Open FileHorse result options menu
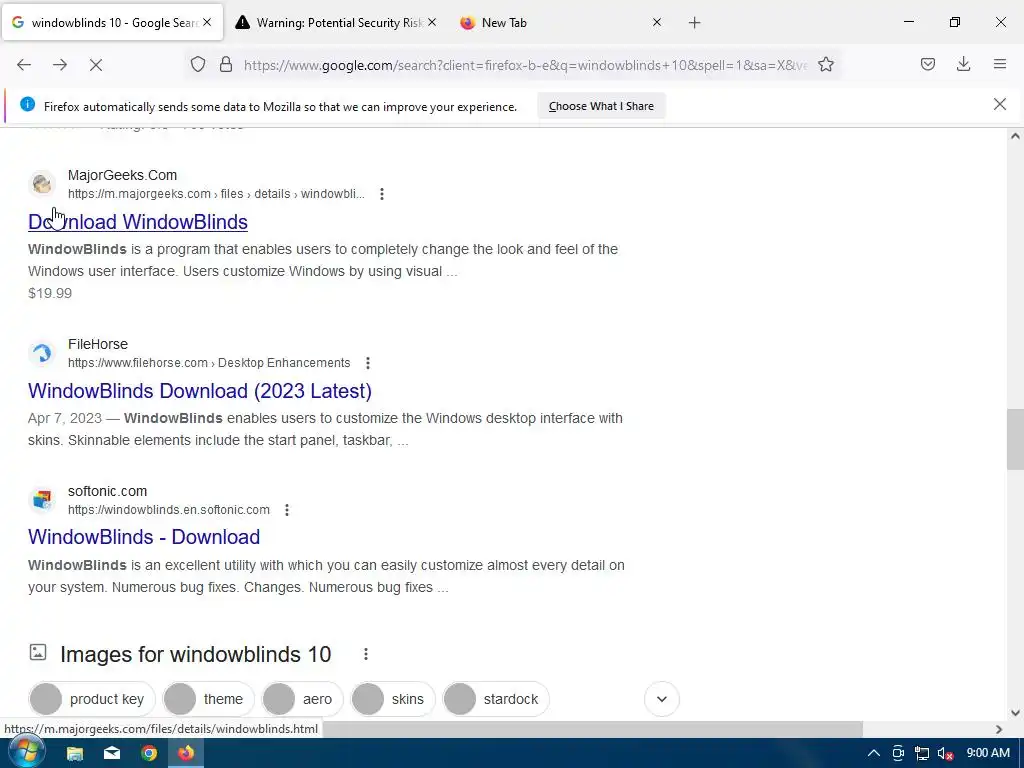1024x768 pixels. [368, 363]
